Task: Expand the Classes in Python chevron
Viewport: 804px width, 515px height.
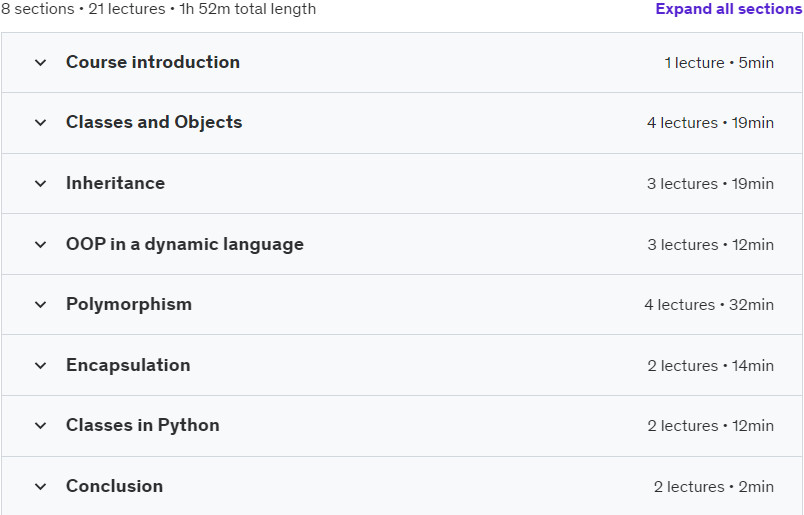Action: coord(41,426)
